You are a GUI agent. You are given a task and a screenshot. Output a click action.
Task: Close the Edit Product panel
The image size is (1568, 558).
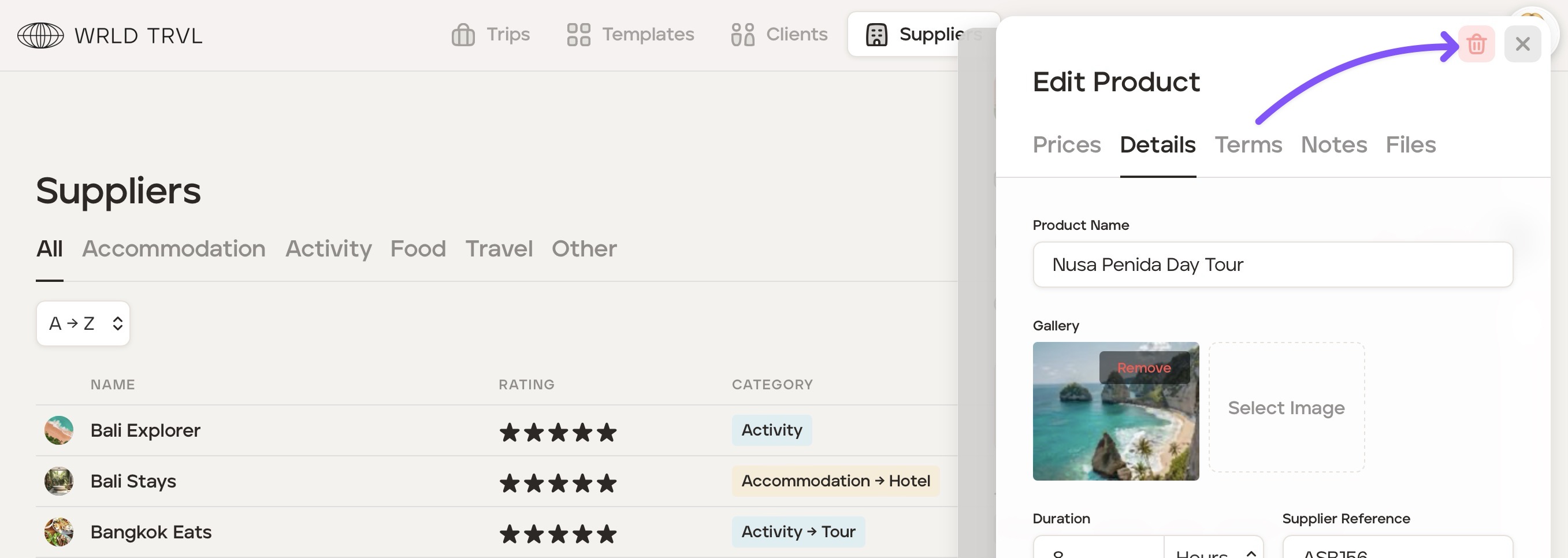1522,44
